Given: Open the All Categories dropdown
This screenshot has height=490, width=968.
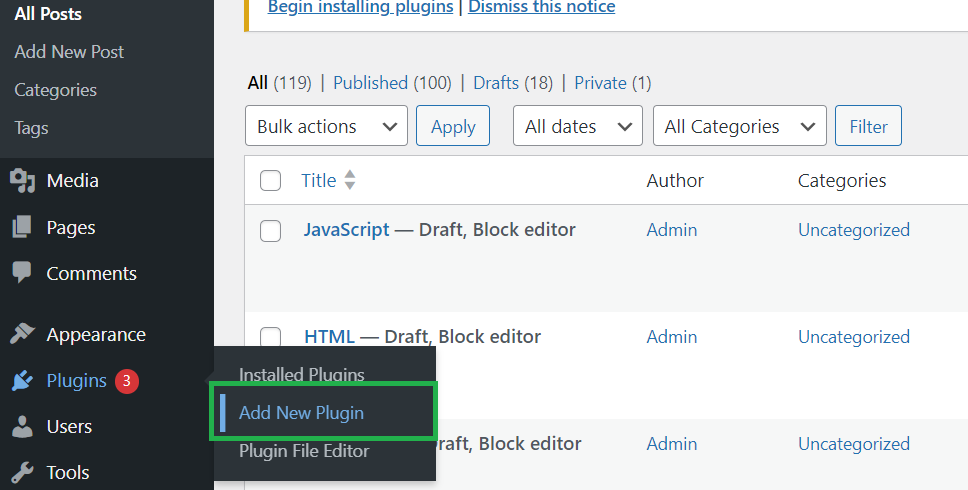Looking at the screenshot, I should pyautogui.click(x=739, y=127).
